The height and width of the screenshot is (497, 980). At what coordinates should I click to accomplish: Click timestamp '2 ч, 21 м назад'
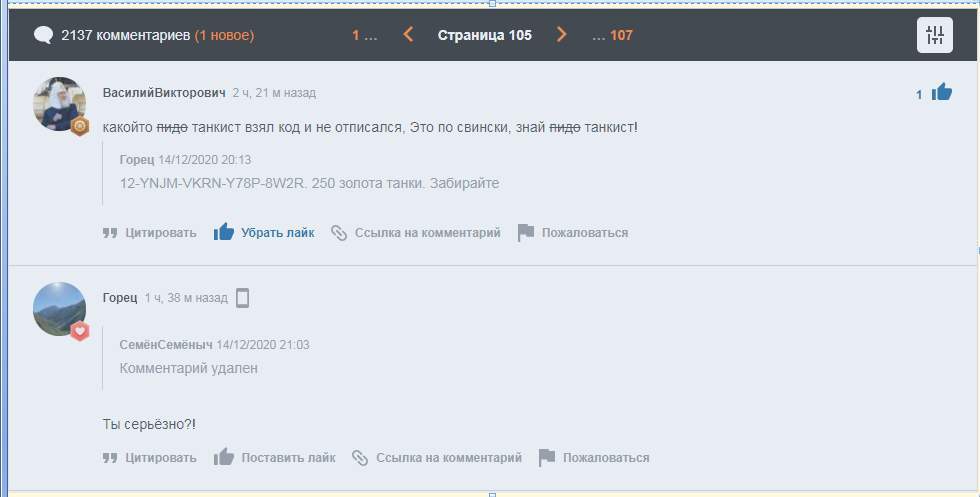[274, 93]
